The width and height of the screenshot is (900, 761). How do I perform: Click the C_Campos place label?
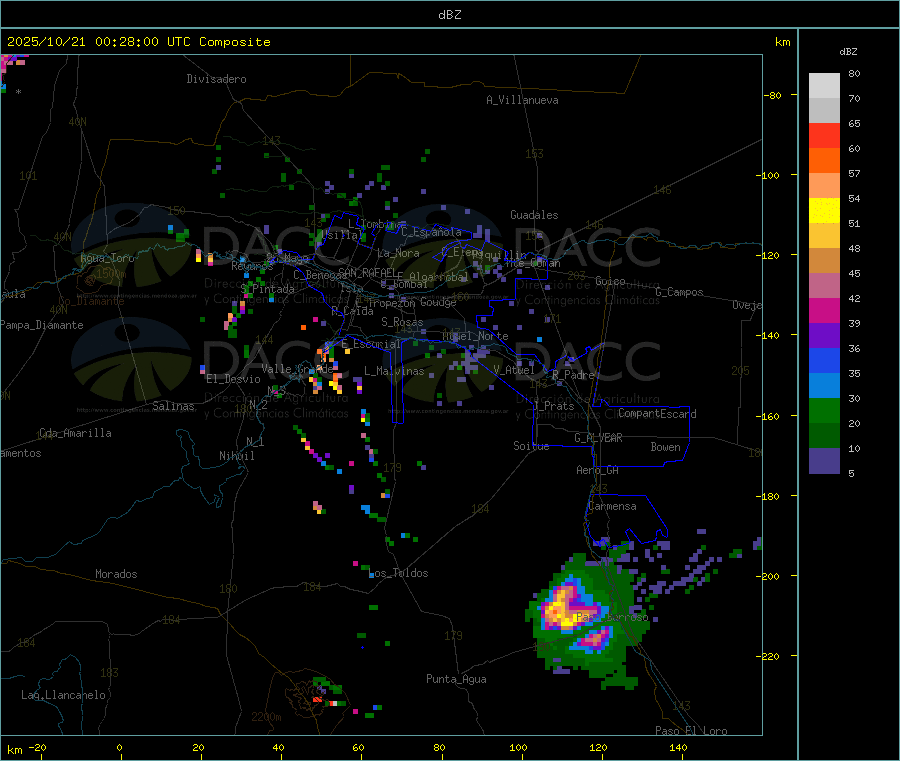pos(679,292)
